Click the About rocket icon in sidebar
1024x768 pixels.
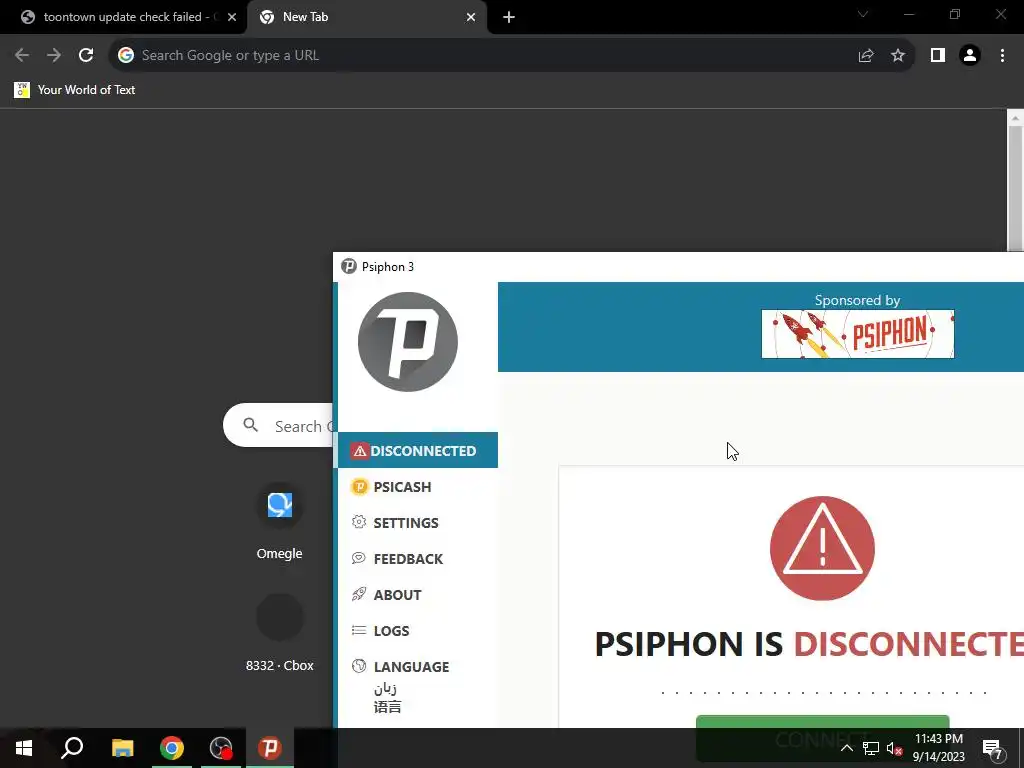pos(359,594)
